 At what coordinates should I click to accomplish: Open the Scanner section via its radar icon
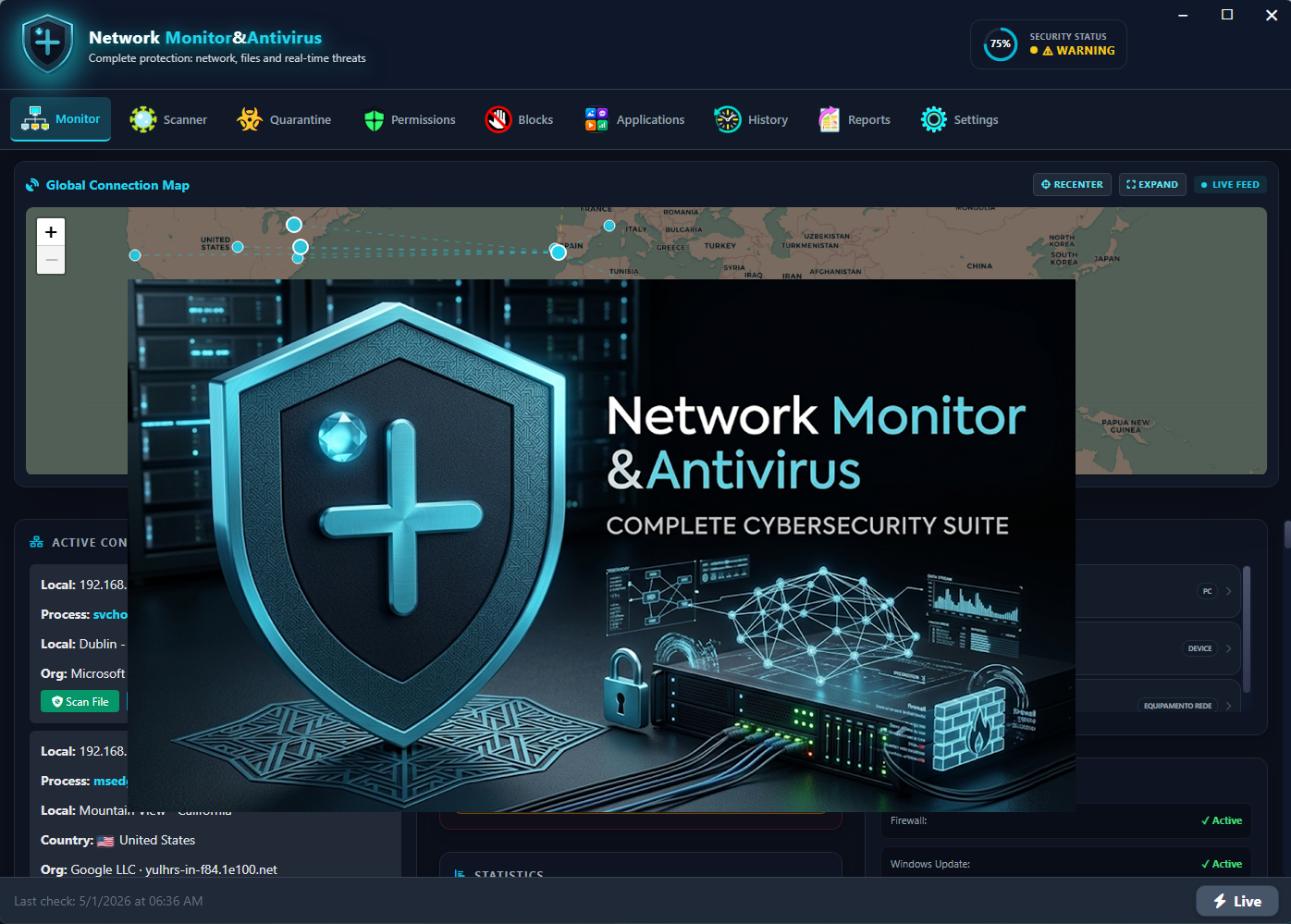(143, 119)
